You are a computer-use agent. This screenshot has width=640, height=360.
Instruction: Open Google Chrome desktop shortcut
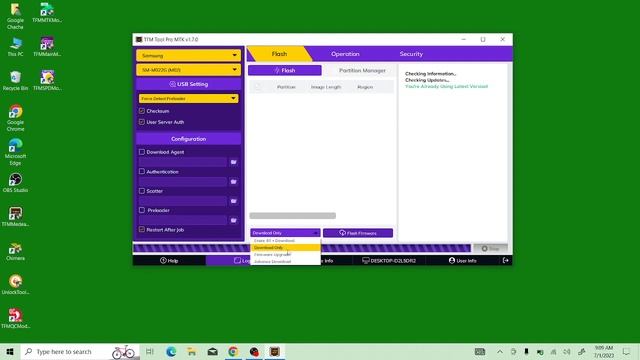tap(15, 118)
